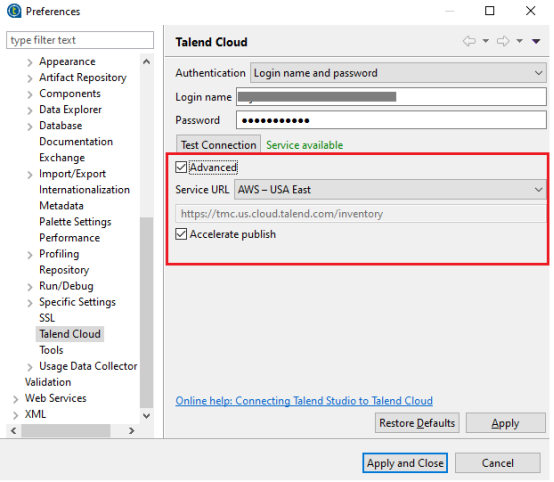Click the Talend logo in title bar

pos(14,11)
